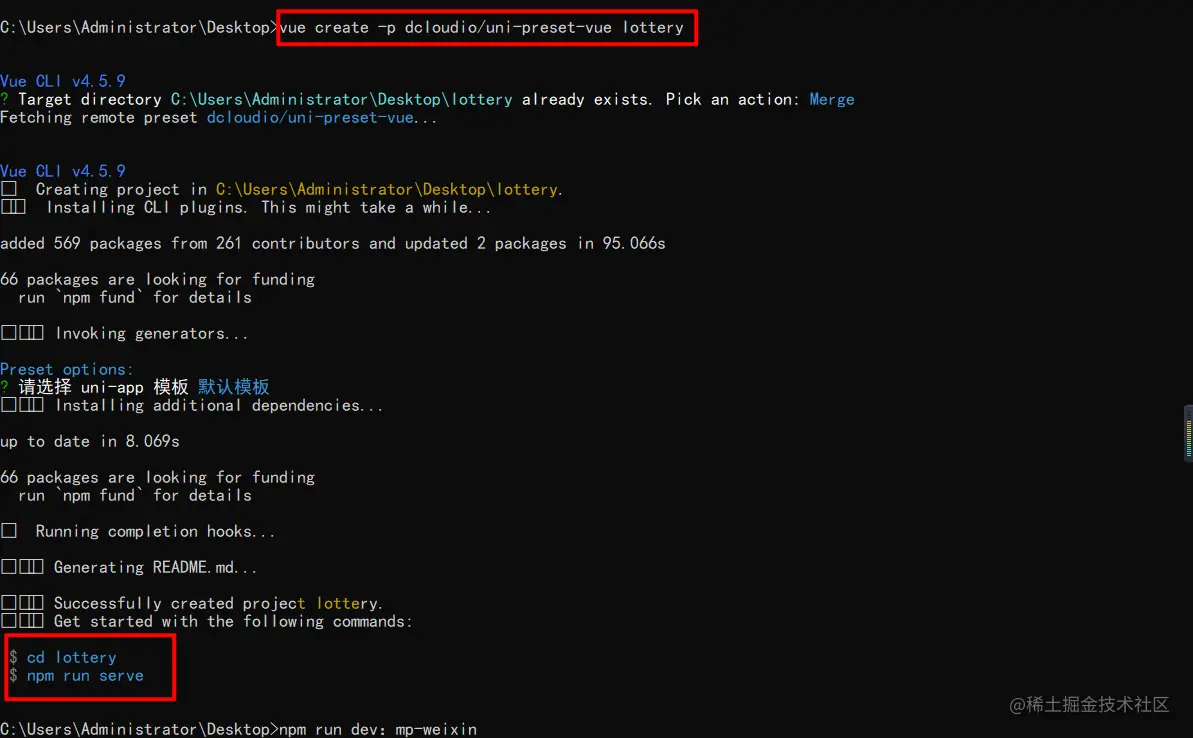Click 'Invoking generators...' line

tap(124, 333)
